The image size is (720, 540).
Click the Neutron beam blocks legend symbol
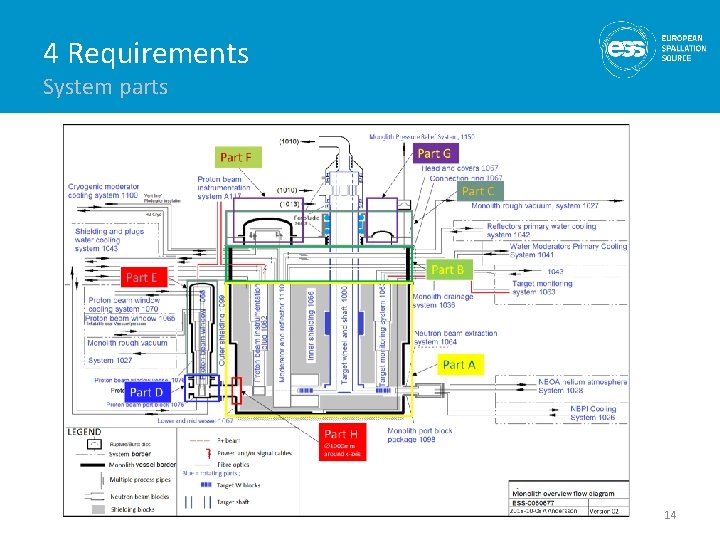(96, 496)
